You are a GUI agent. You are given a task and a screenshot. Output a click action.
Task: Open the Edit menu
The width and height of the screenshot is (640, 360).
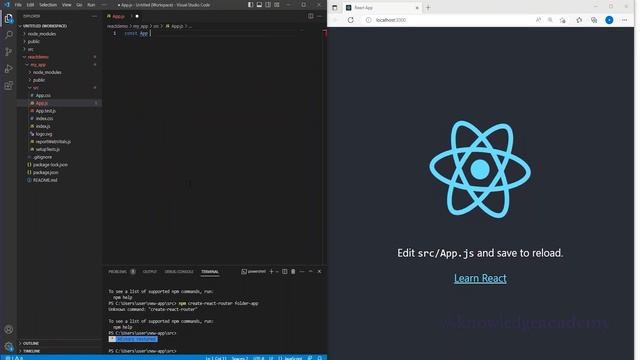pyautogui.click(x=31, y=5)
